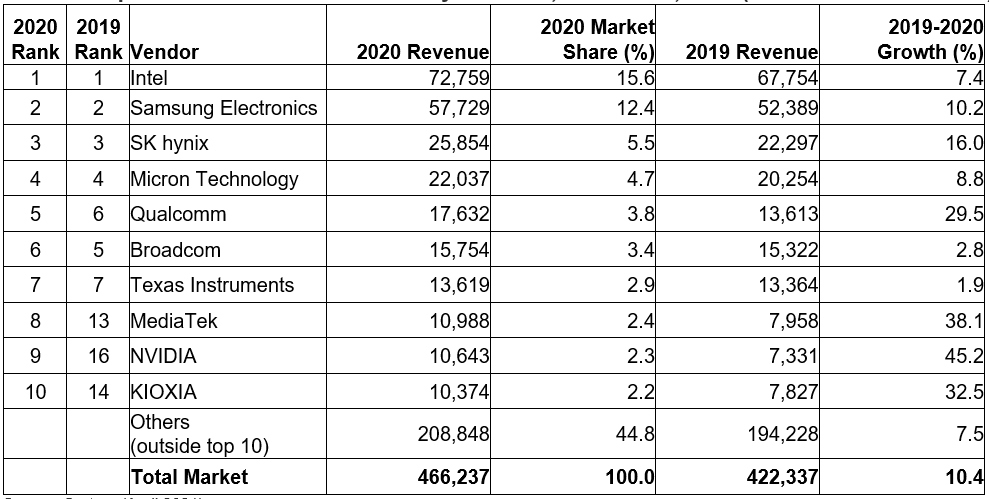
Task: Click Others market share 44.8
Action: [633, 434]
